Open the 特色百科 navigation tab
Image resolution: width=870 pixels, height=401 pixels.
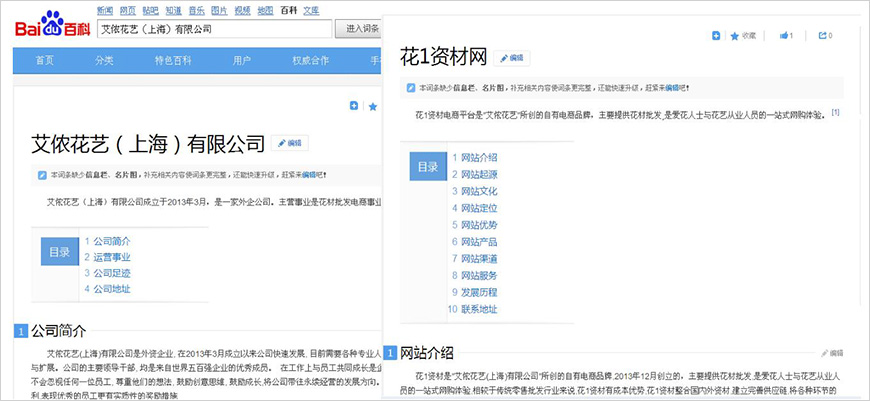coord(172,61)
